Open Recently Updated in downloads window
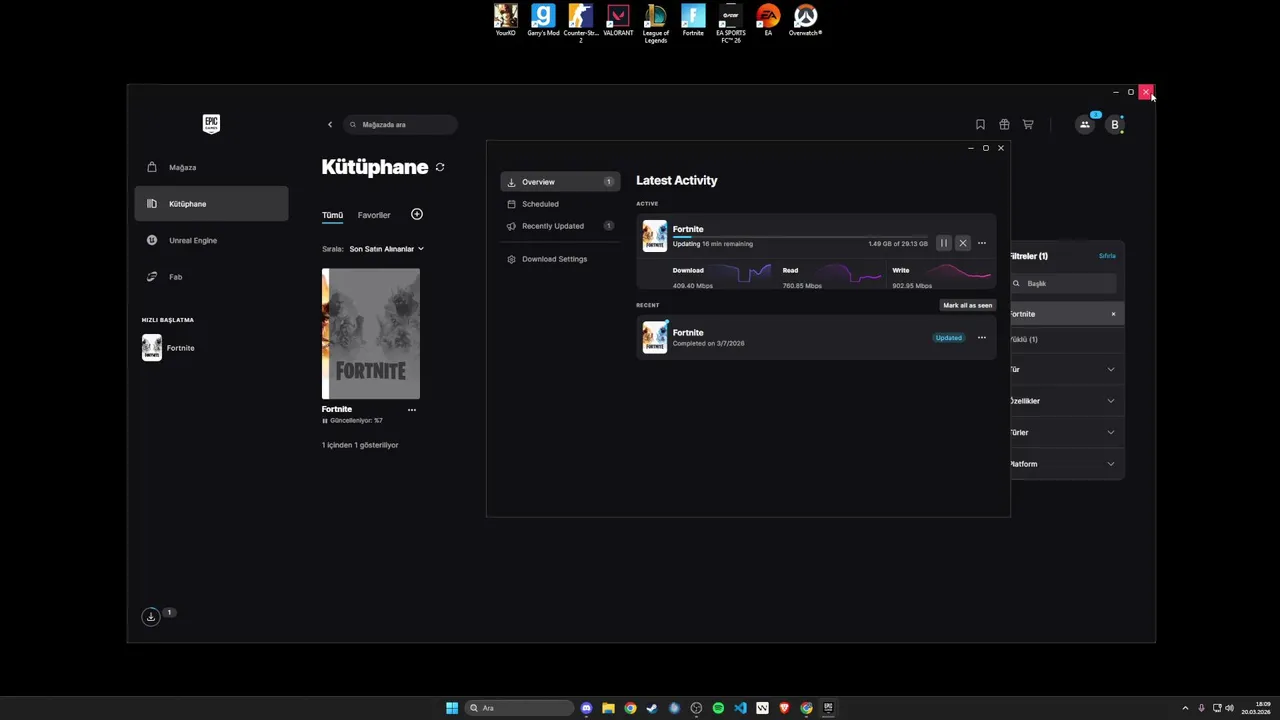The image size is (1280, 720). tap(560, 226)
